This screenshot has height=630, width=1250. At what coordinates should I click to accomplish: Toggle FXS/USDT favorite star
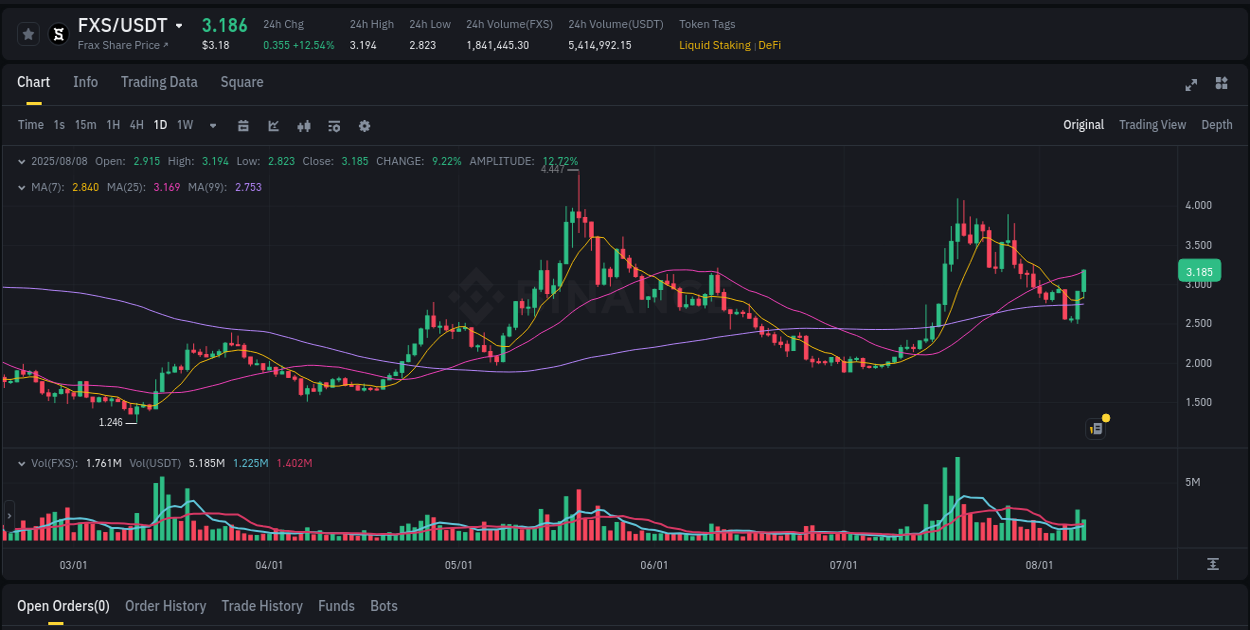pos(28,33)
